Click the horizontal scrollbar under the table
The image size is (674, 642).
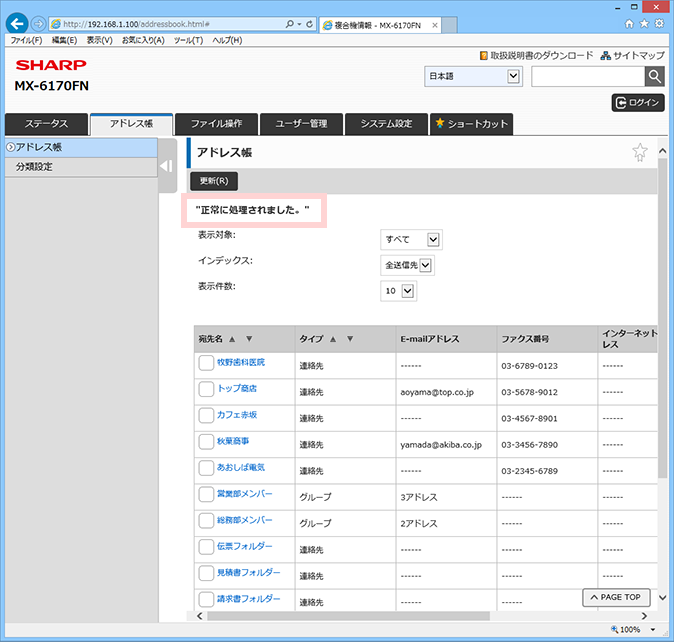(348, 616)
